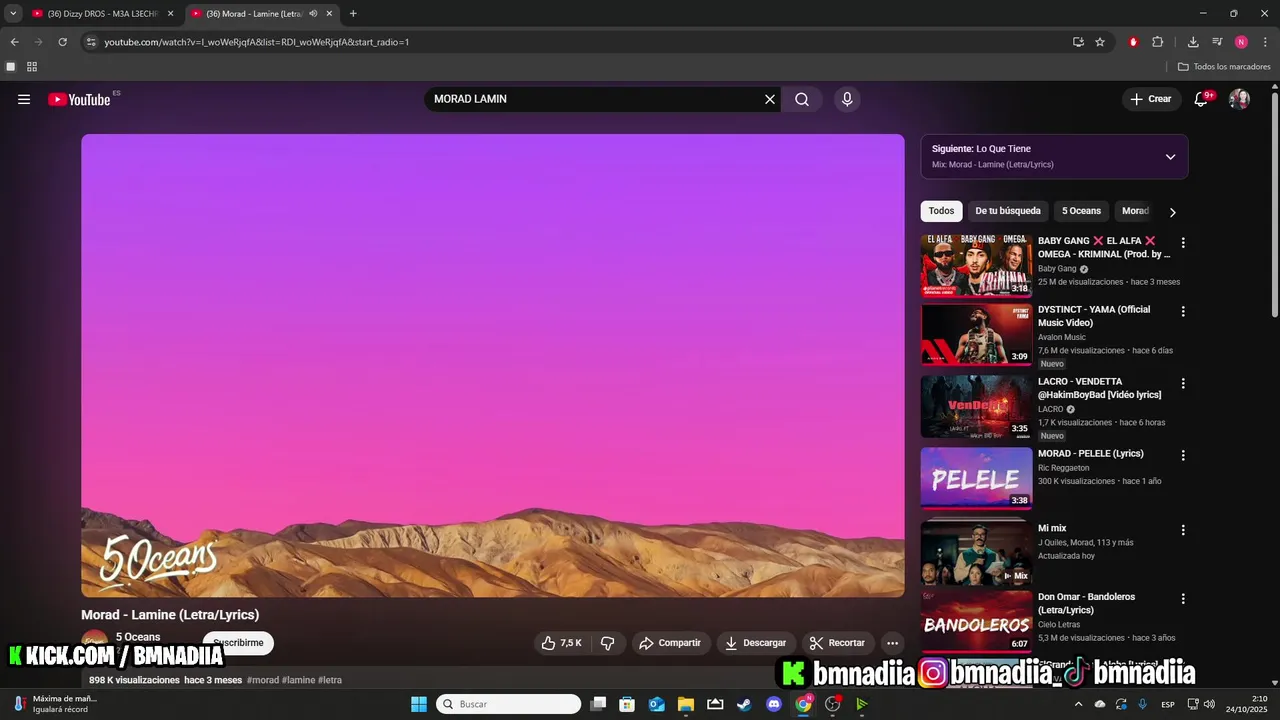Open more actions ellipsis below video
Image resolution: width=1280 pixels, height=720 pixels.
893,643
